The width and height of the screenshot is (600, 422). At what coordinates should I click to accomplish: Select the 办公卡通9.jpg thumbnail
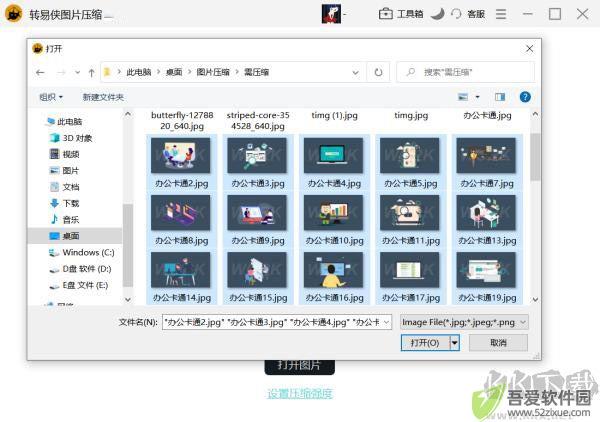coord(257,212)
